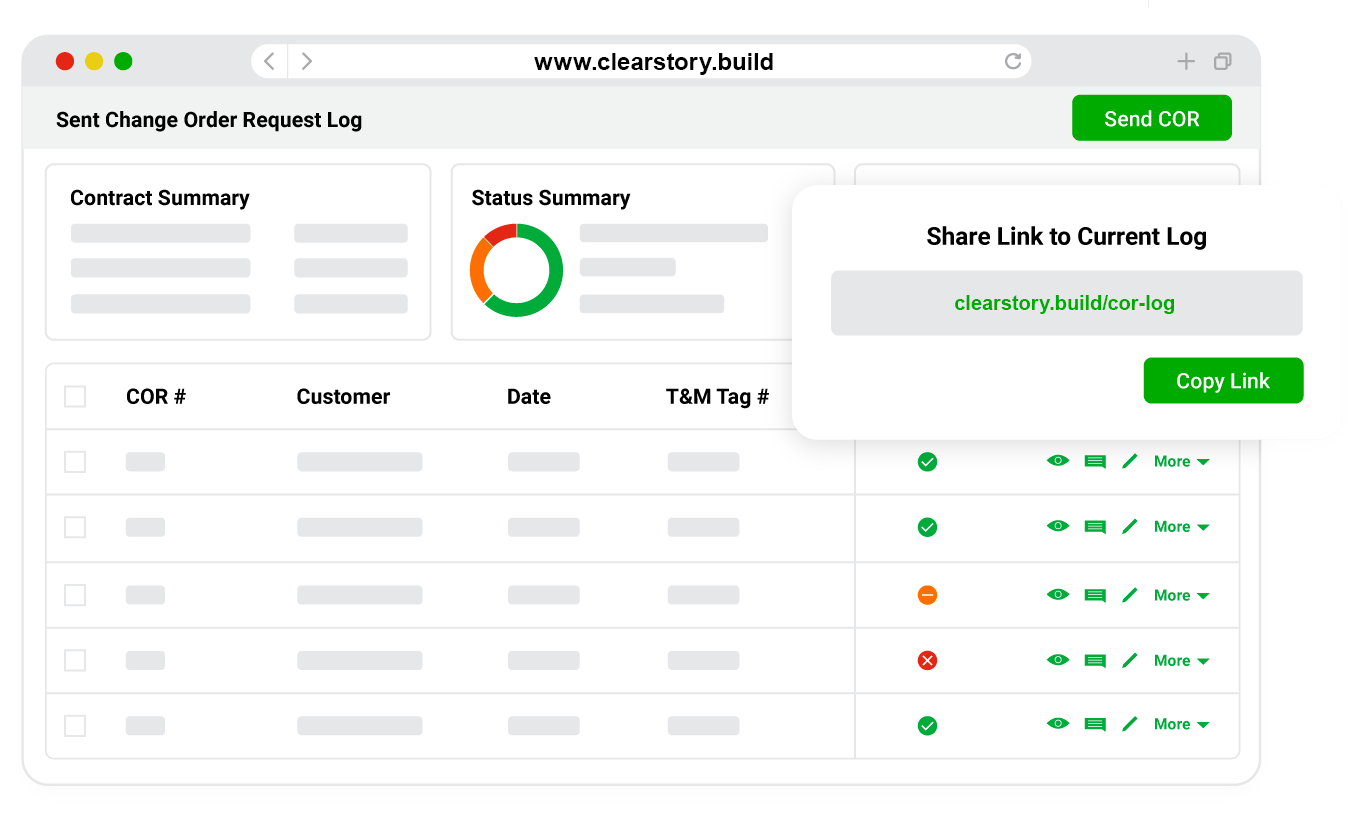Show all browser tabs overview icon
1370x821 pixels.
pos(1222,61)
